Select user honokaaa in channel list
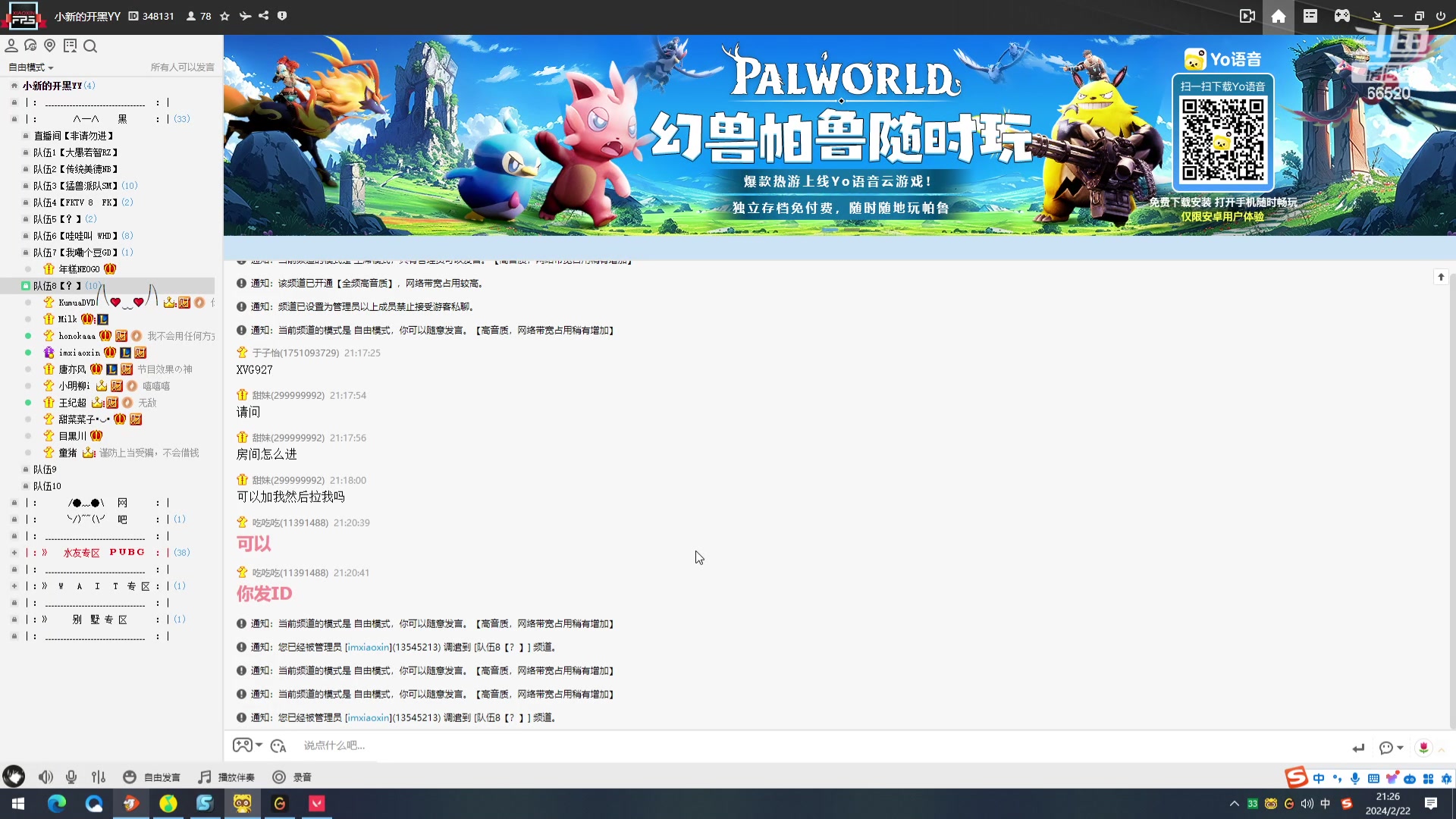This screenshot has width=1456, height=819. tap(77, 336)
